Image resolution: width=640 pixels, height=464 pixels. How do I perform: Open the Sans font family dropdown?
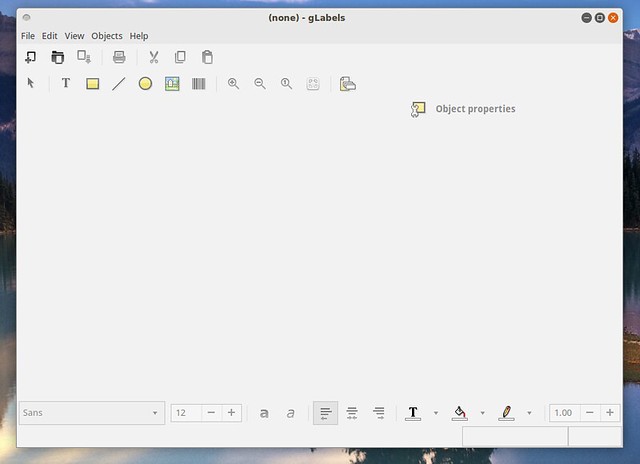91,413
